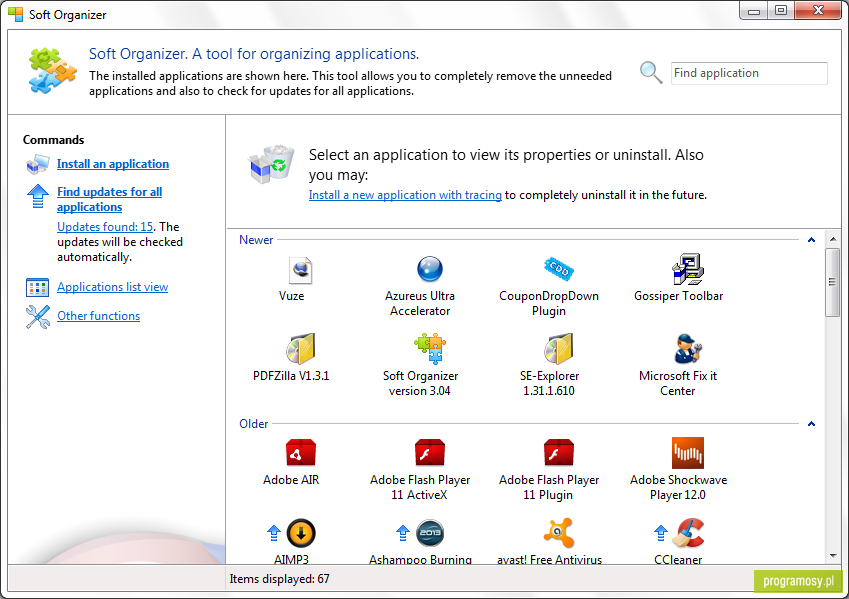Select the Adobe Flash Player 11 ActiveX icon
Viewport: 849px width, 599px height.
429,453
